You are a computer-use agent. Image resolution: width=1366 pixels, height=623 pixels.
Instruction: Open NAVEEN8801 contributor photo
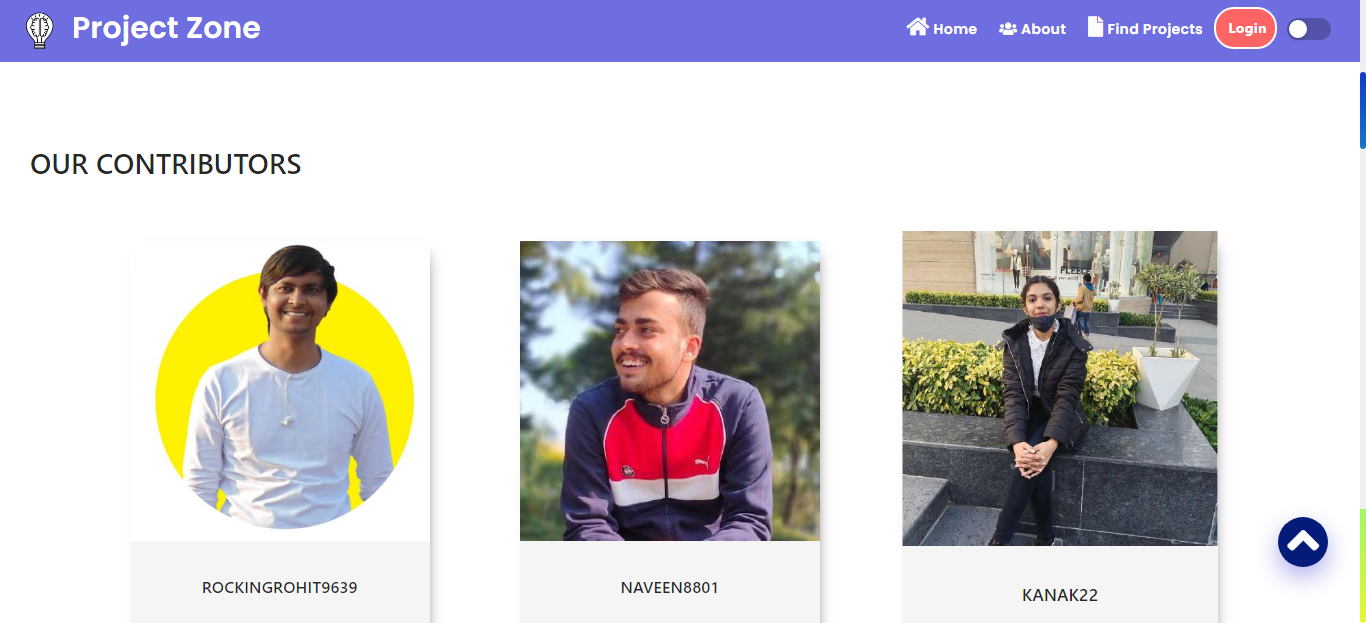[x=670, y=391]
